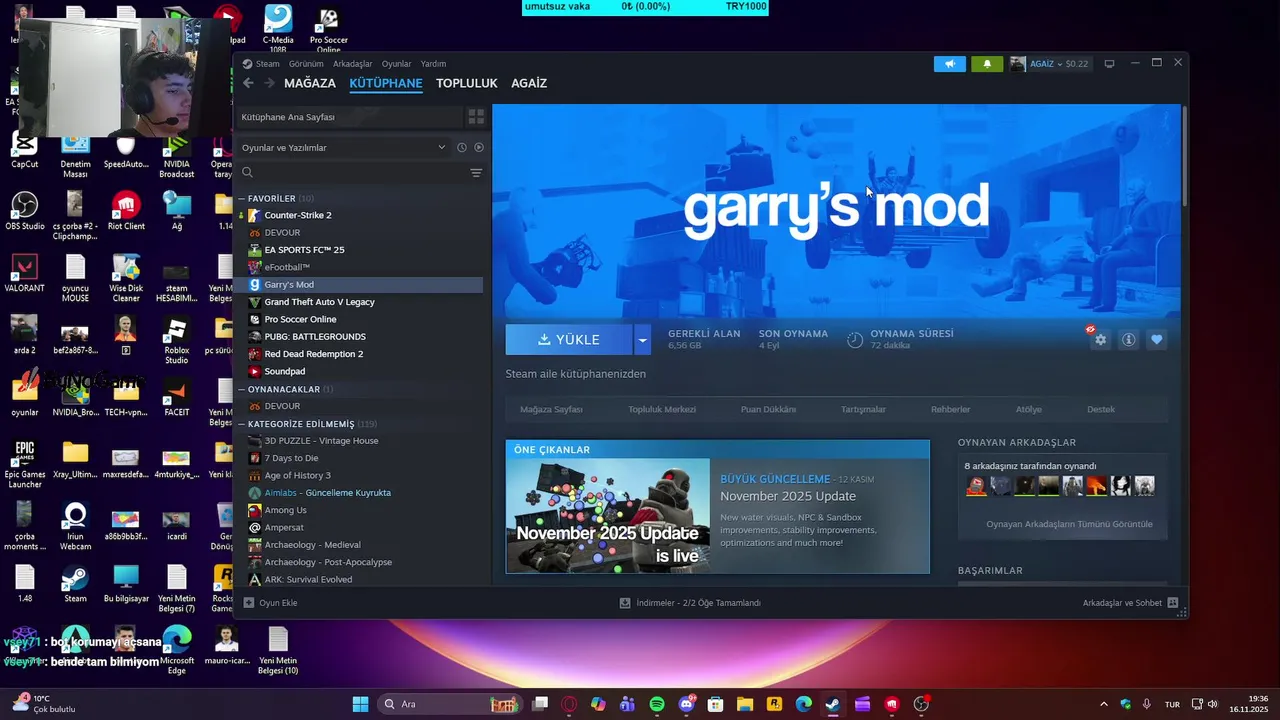Open the Mağaza Sayfası link
The width and height of the screenshot is (1280, 720).
tap(551, 409)
